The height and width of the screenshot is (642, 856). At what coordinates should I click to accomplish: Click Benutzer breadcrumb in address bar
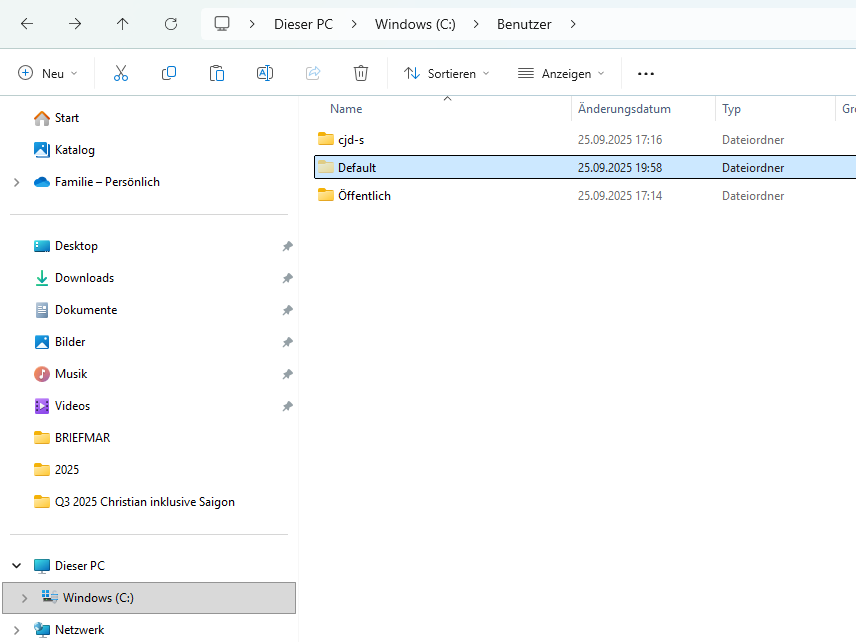point(524,25)
